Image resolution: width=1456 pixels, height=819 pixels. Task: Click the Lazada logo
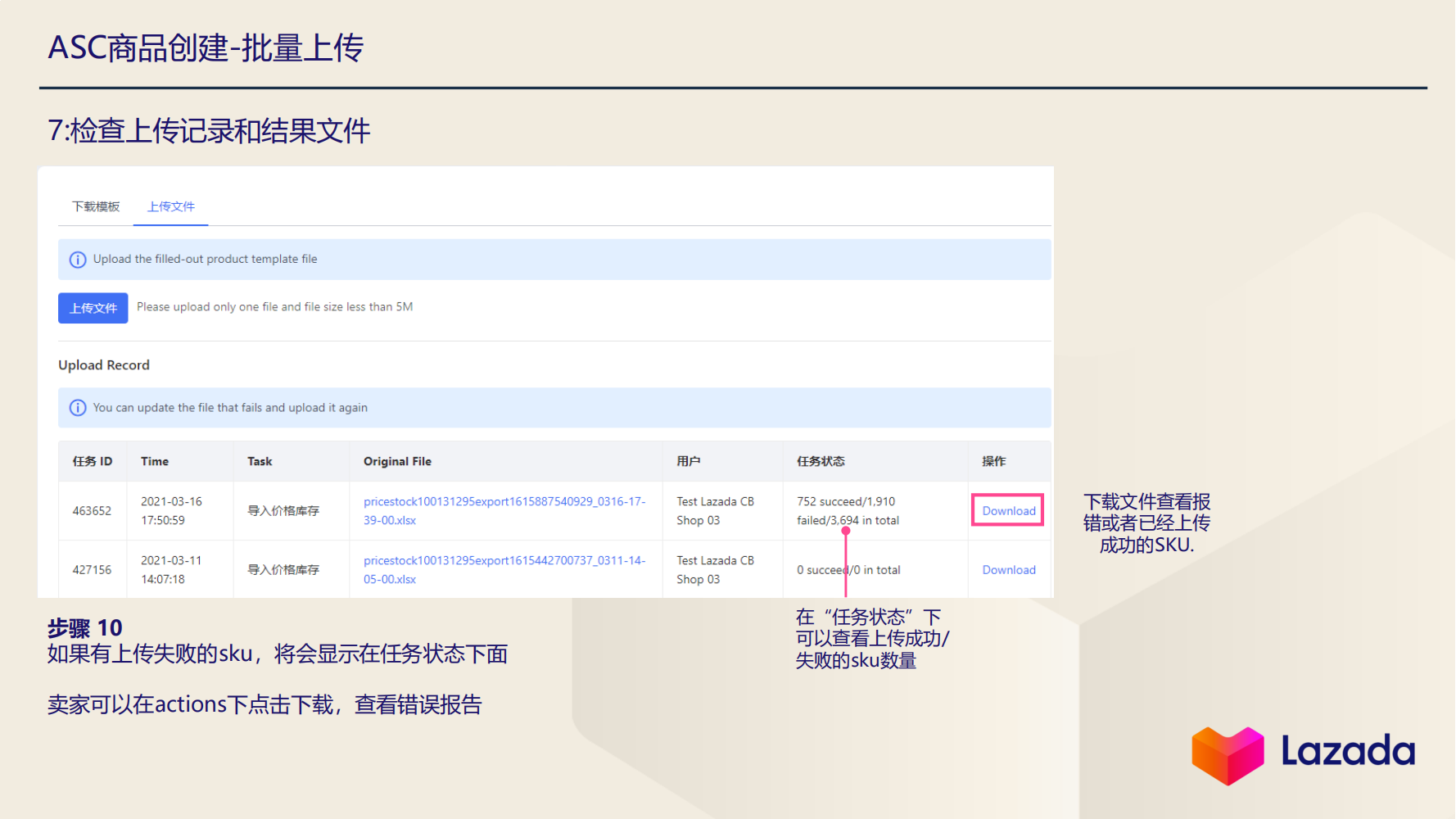[x=1301, y=753]
